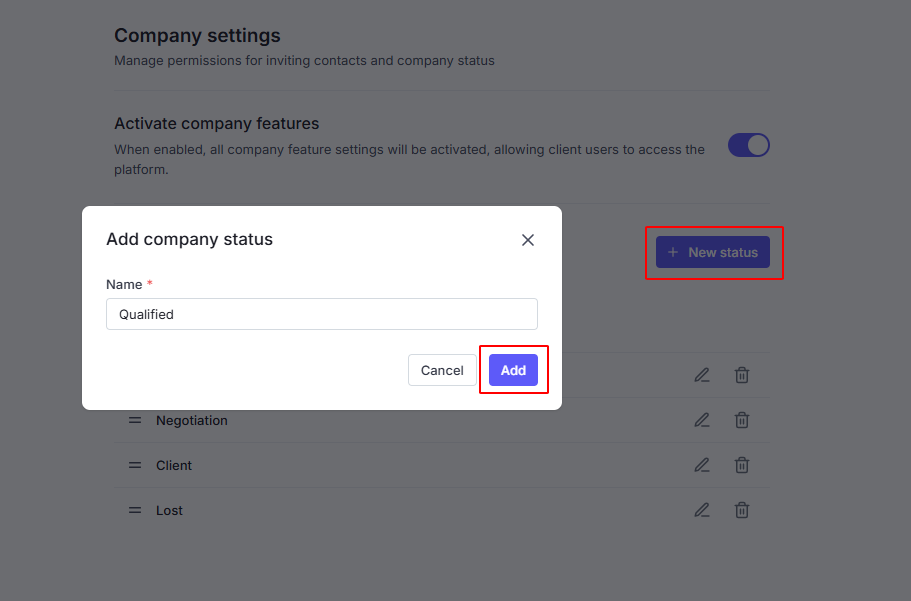Screen dimensions: 911x601
Task: Grab the drag handle beside Negotiation
Action: click(135, 420)
